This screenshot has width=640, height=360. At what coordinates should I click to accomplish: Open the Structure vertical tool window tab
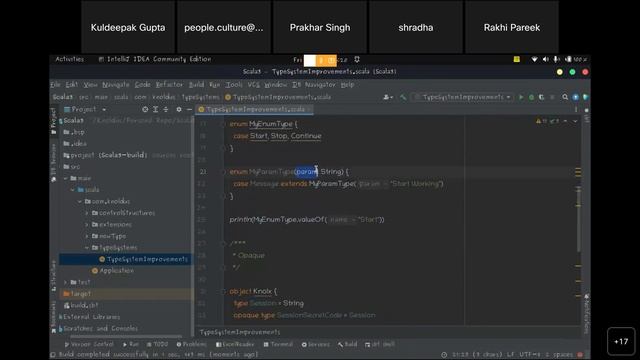tap(53, 276)
